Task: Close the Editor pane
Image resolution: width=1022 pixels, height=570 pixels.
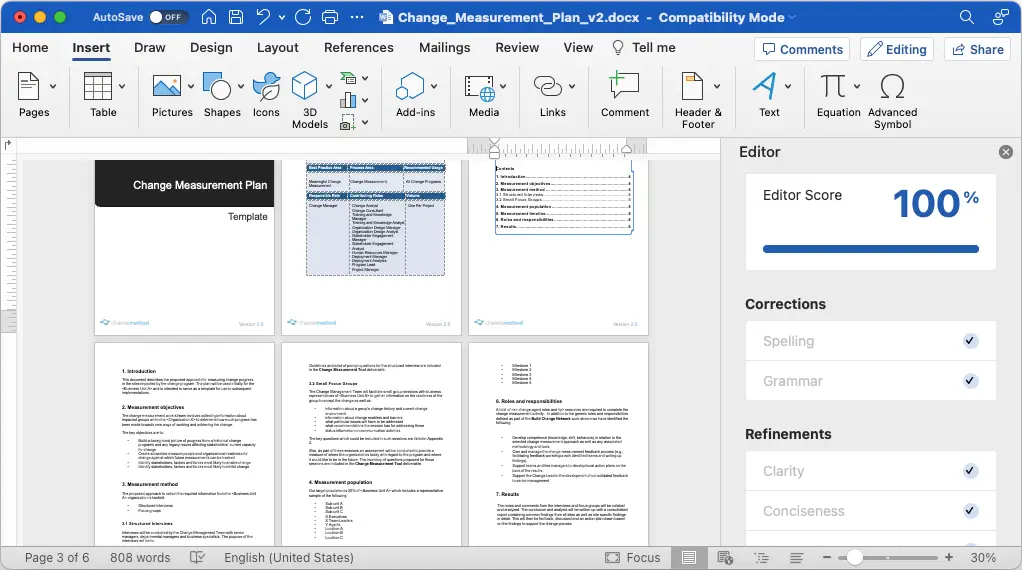Action: [1006, 152]
